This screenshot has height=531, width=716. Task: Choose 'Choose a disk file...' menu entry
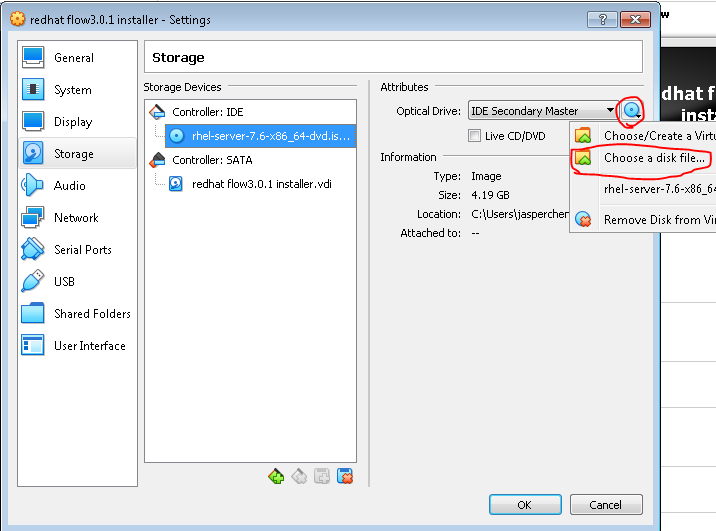(643, 158)
